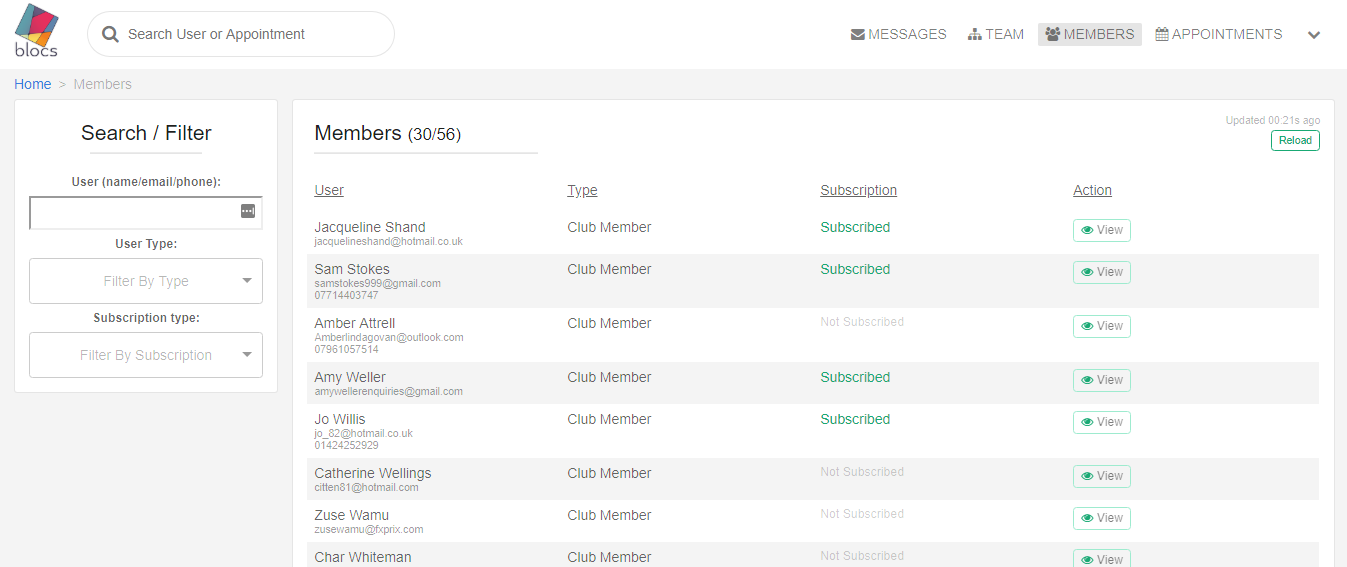This screenshot has width=1347, height=567.
Task: Click the calendar icon next to Appointments
Action: 1162,34
